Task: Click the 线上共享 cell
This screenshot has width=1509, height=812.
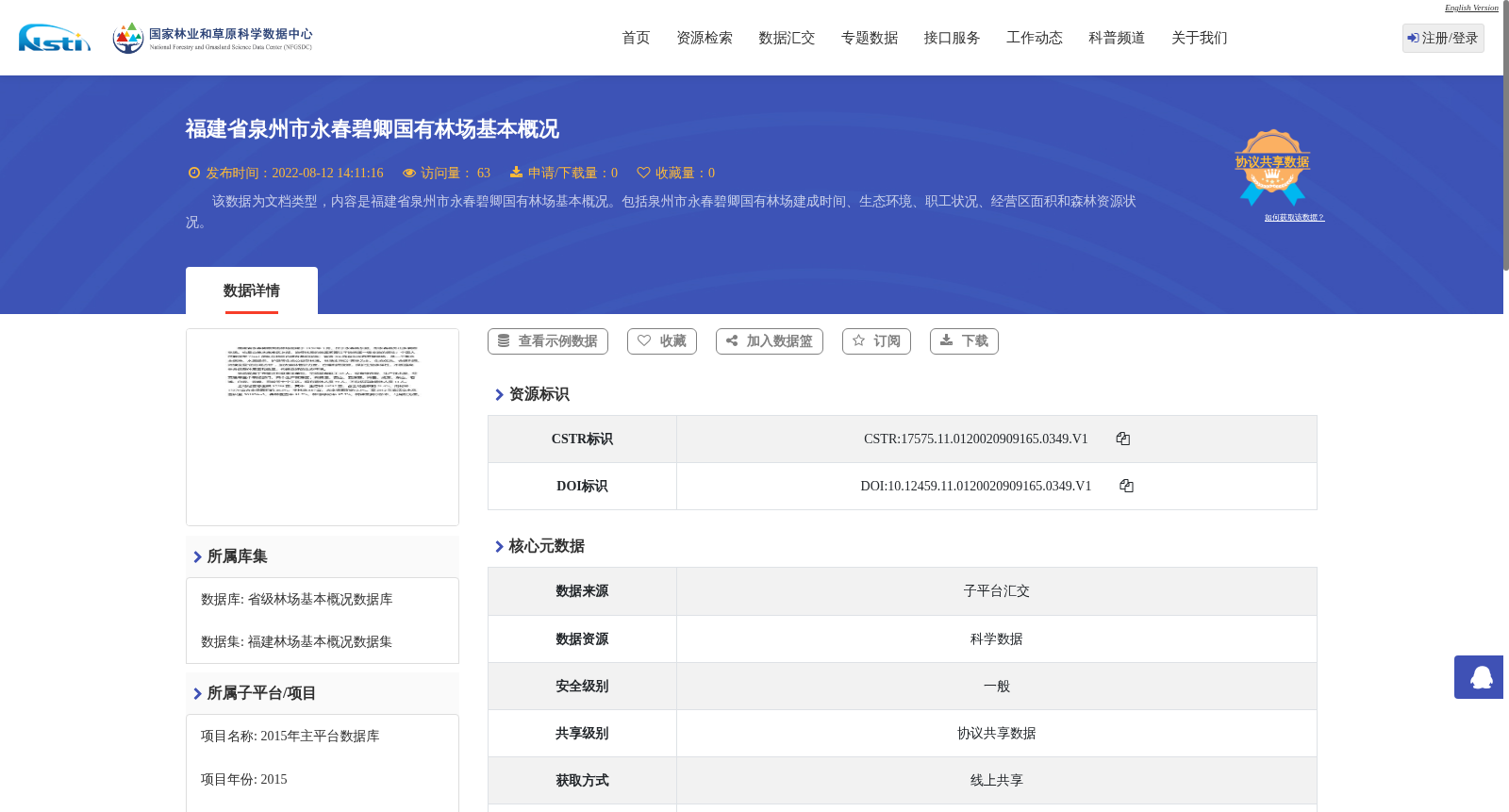Action: (997, 781)
